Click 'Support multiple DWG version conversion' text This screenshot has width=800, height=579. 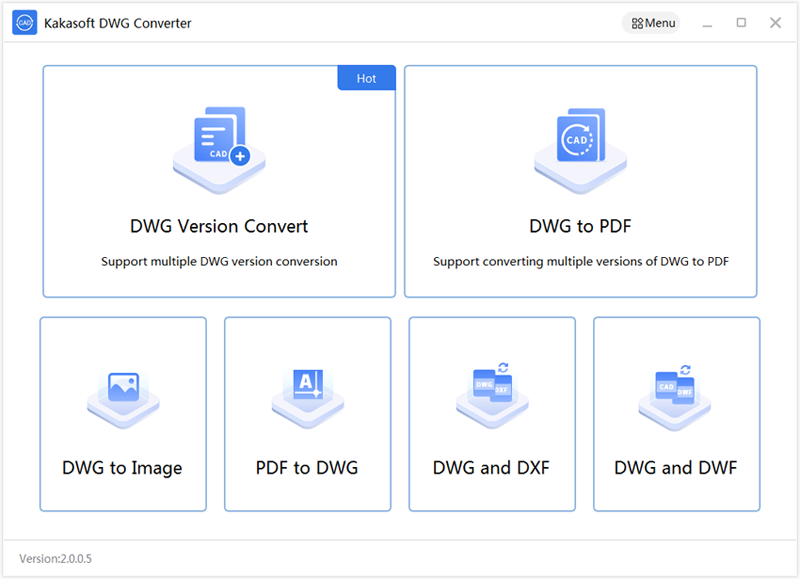pyautogui.click(x=219, y=262)
